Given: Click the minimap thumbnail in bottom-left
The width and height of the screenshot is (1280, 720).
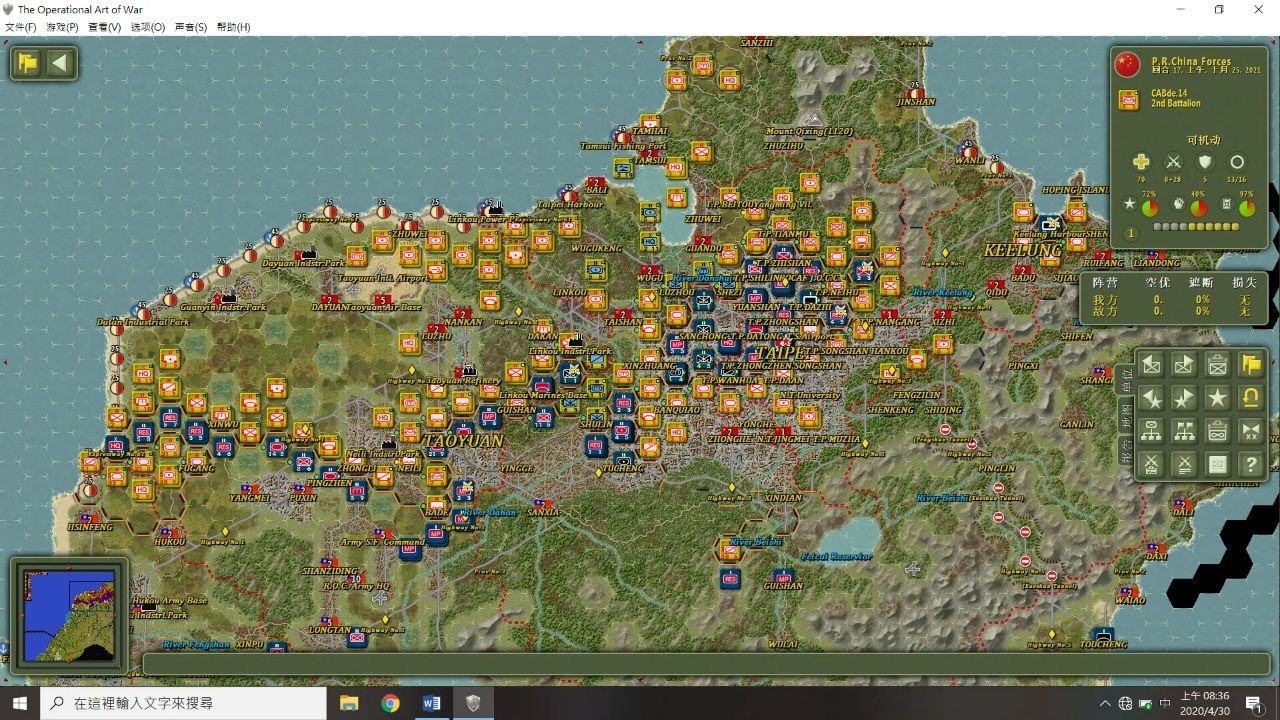Looking at the screenshot, I should point(68,614).
